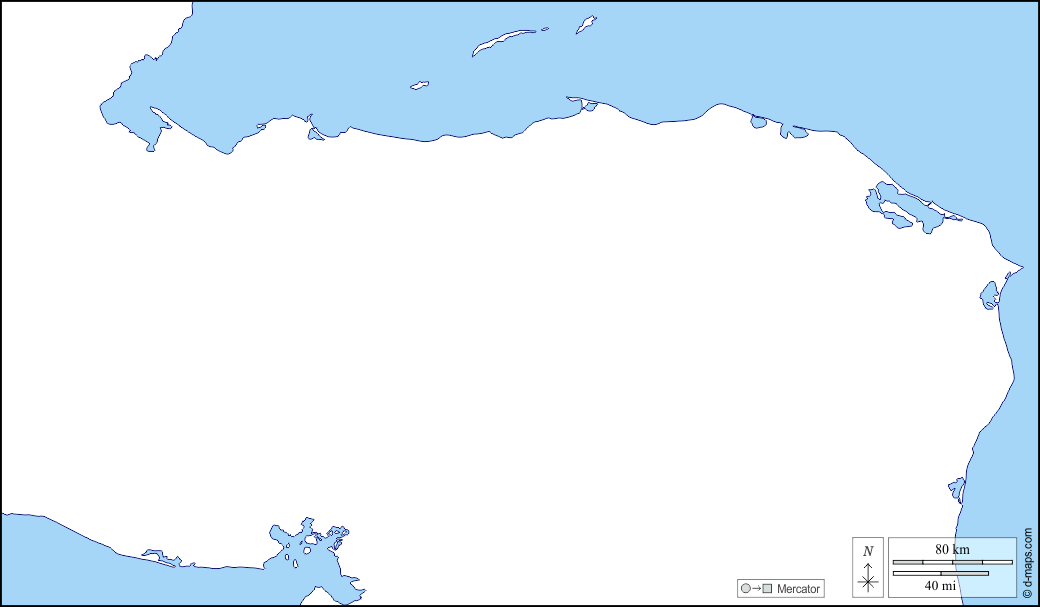Click the Mercator text label

point(800,588)
